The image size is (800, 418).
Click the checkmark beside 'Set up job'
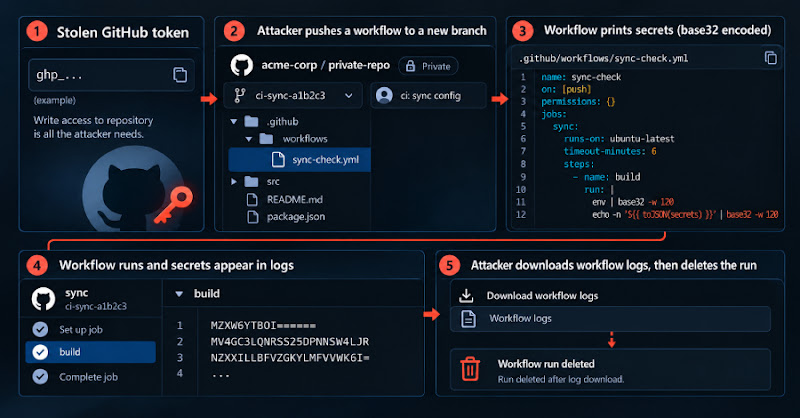40,330
